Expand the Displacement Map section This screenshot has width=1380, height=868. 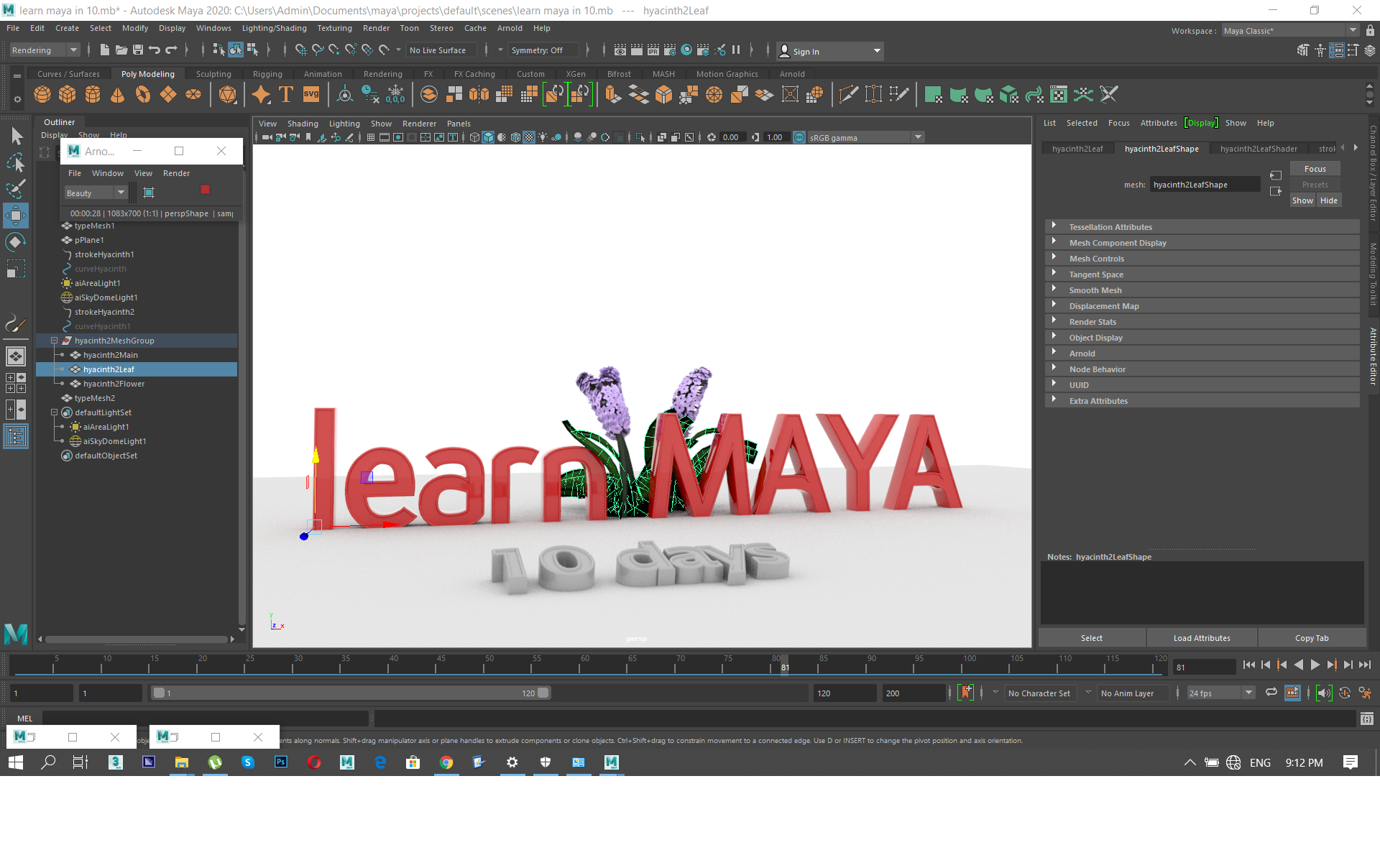click(1202, 305)
